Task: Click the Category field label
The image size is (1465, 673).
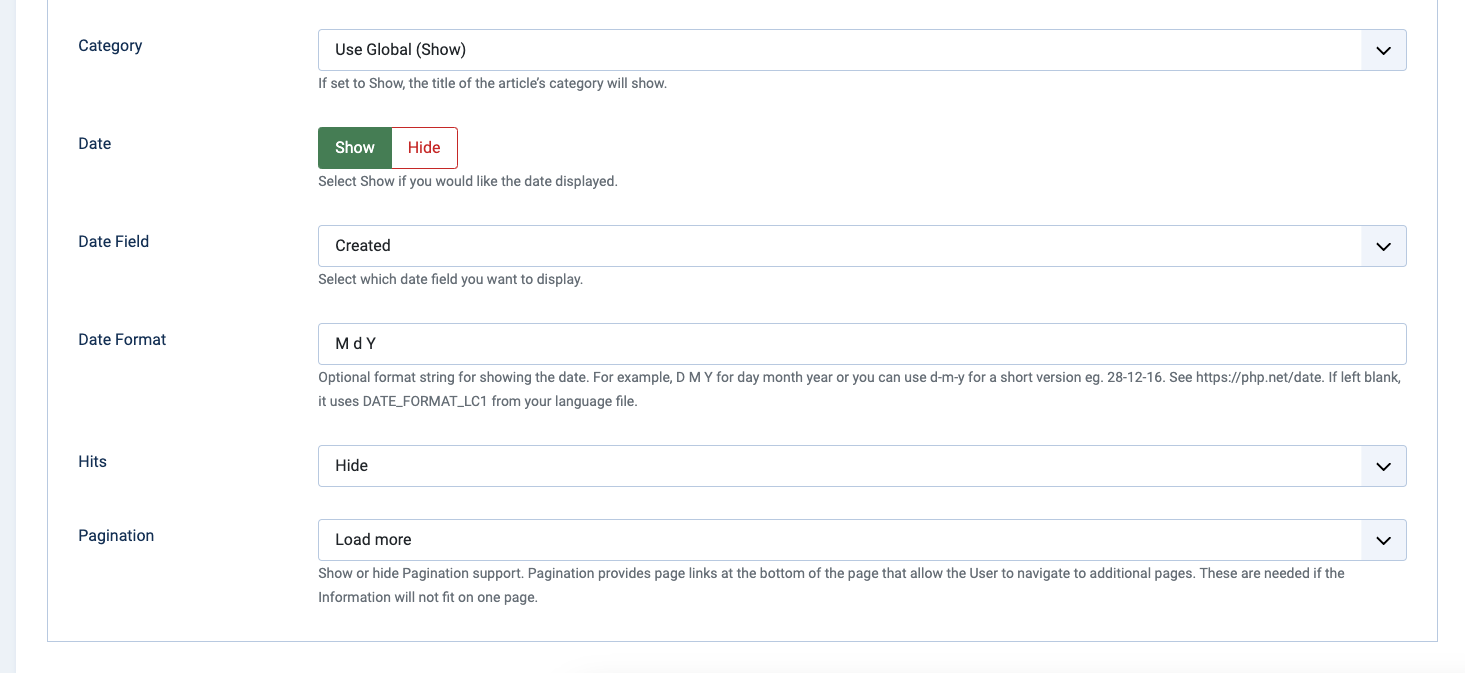Action: coord(110,46)
